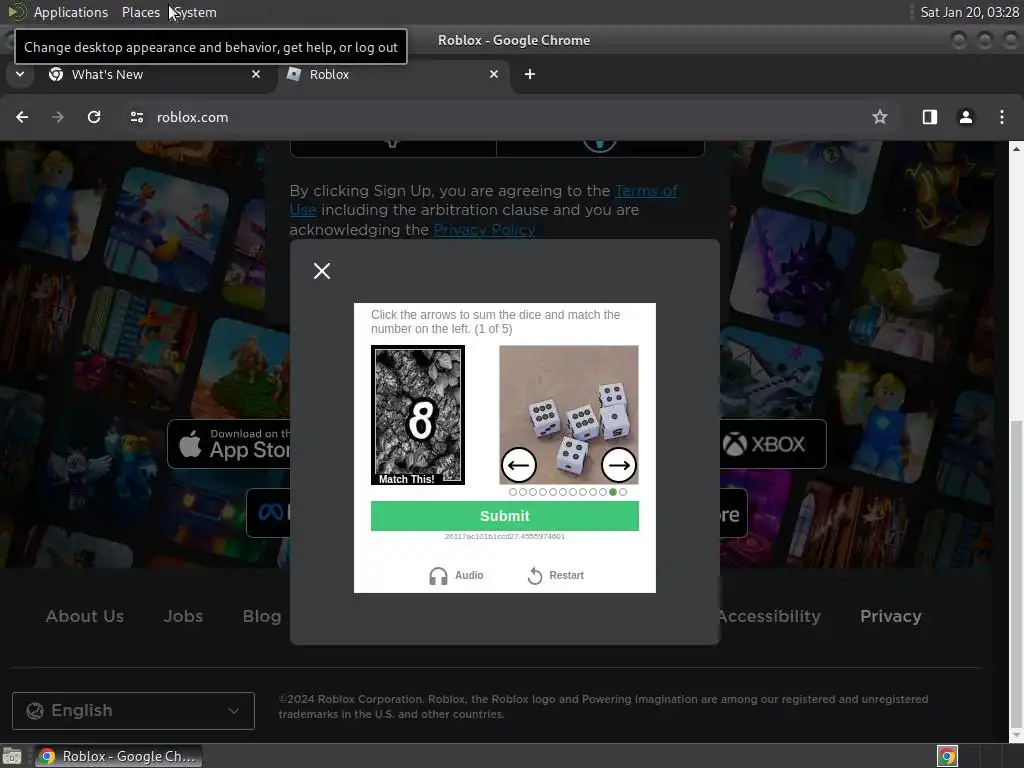1024x768 pixels.
Task: Submit the dice puzzle answer
Action: click(x=504, y=516)
